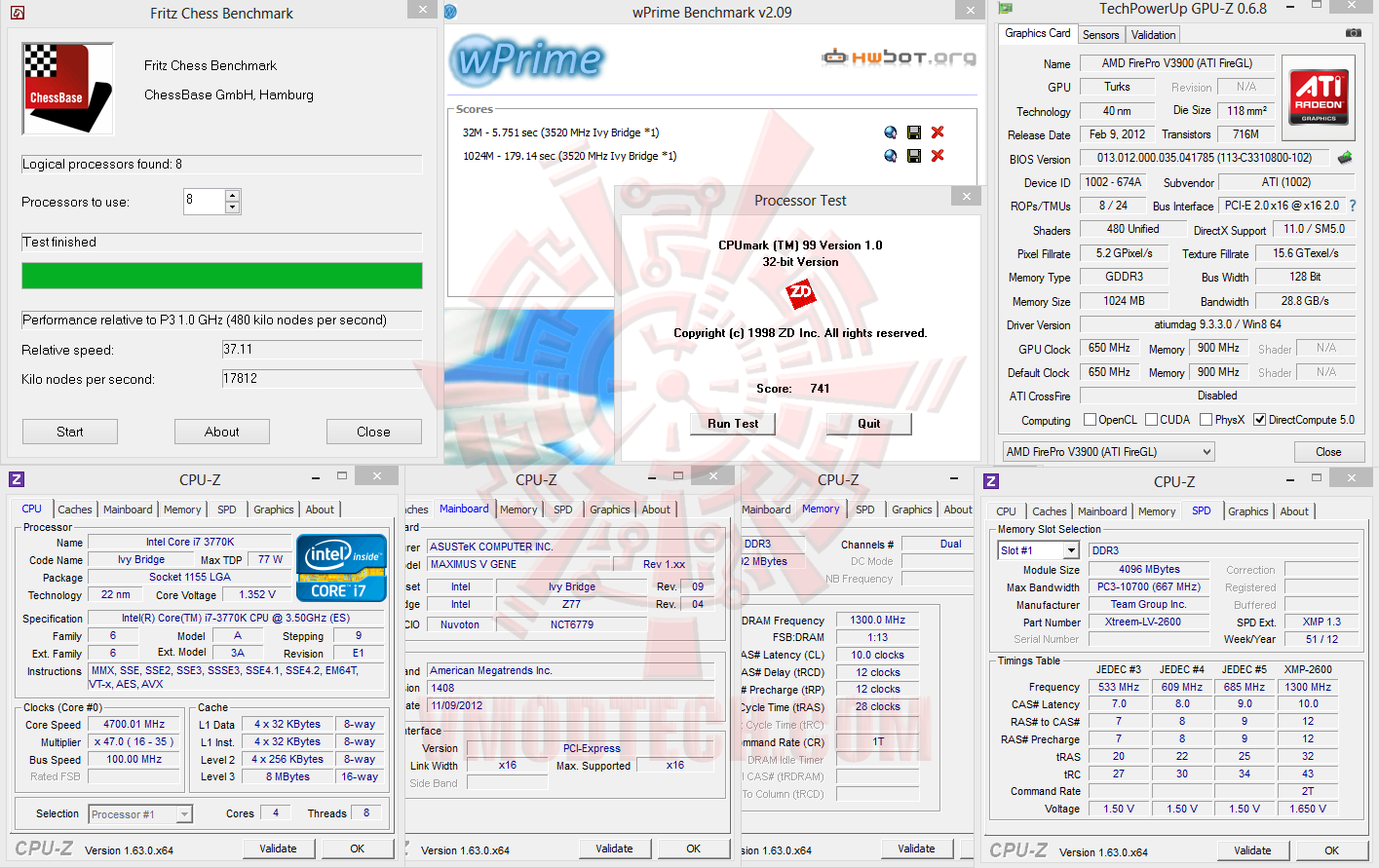The image size is (1379, 868).
Task: Open web link for wPrime 32M score
Action: [x=890, y=132]
